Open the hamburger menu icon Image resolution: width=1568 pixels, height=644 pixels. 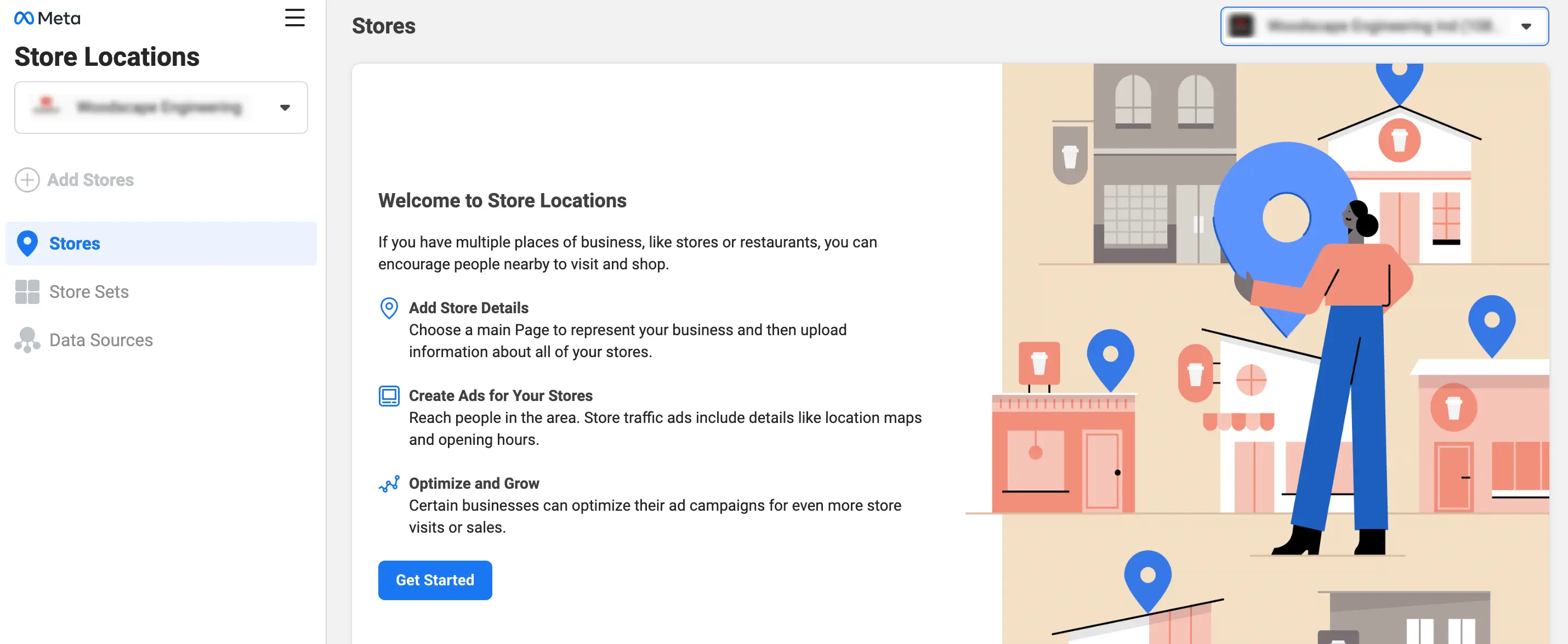coord(294,18)
